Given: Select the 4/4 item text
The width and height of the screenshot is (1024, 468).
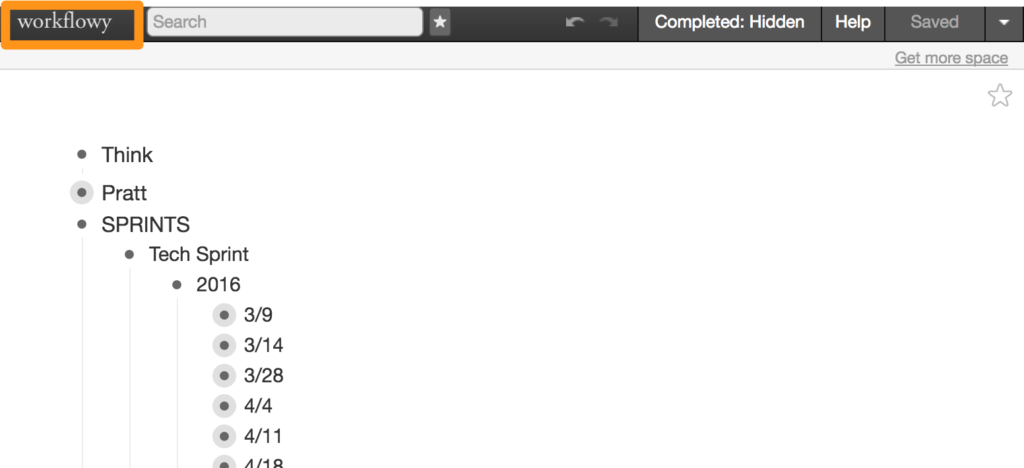Looking at the screenshot, I should (x=258, y=406).
